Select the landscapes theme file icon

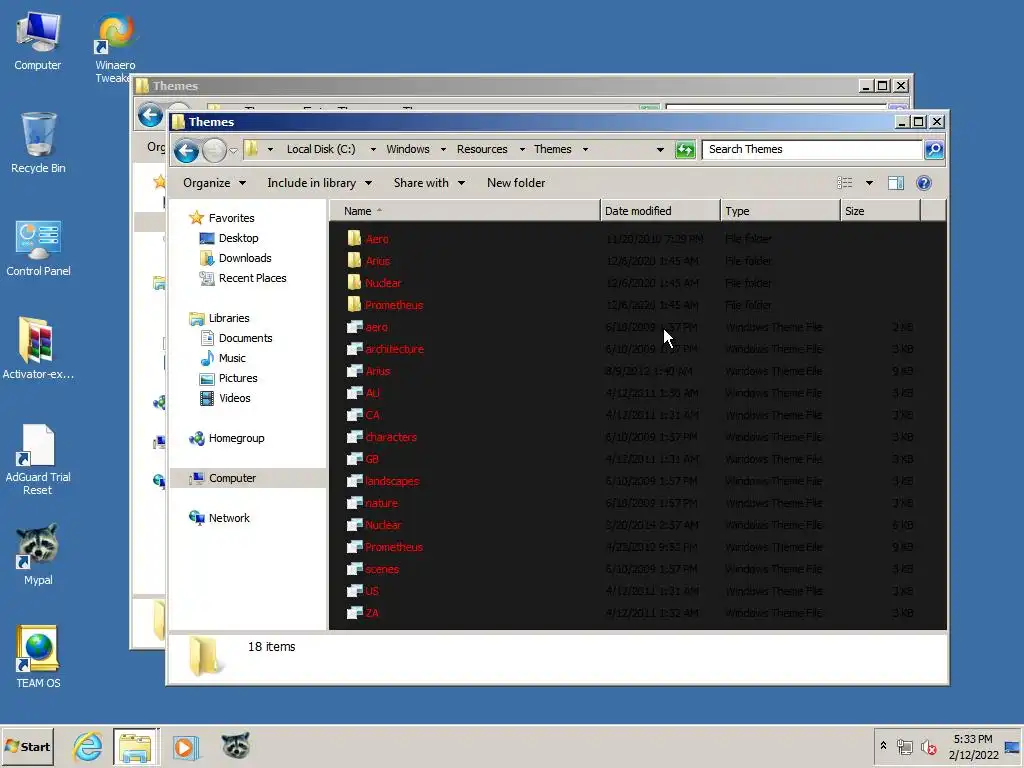(x=354, y=481)
